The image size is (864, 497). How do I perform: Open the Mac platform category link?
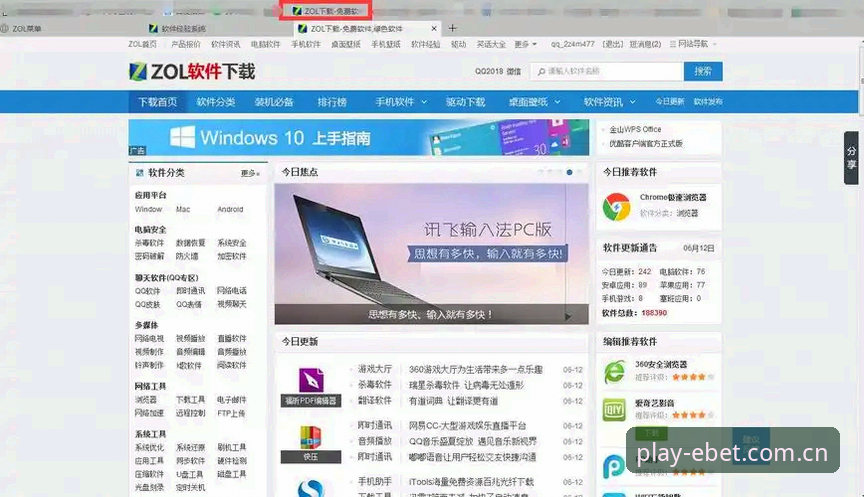[x=183, y=209]
